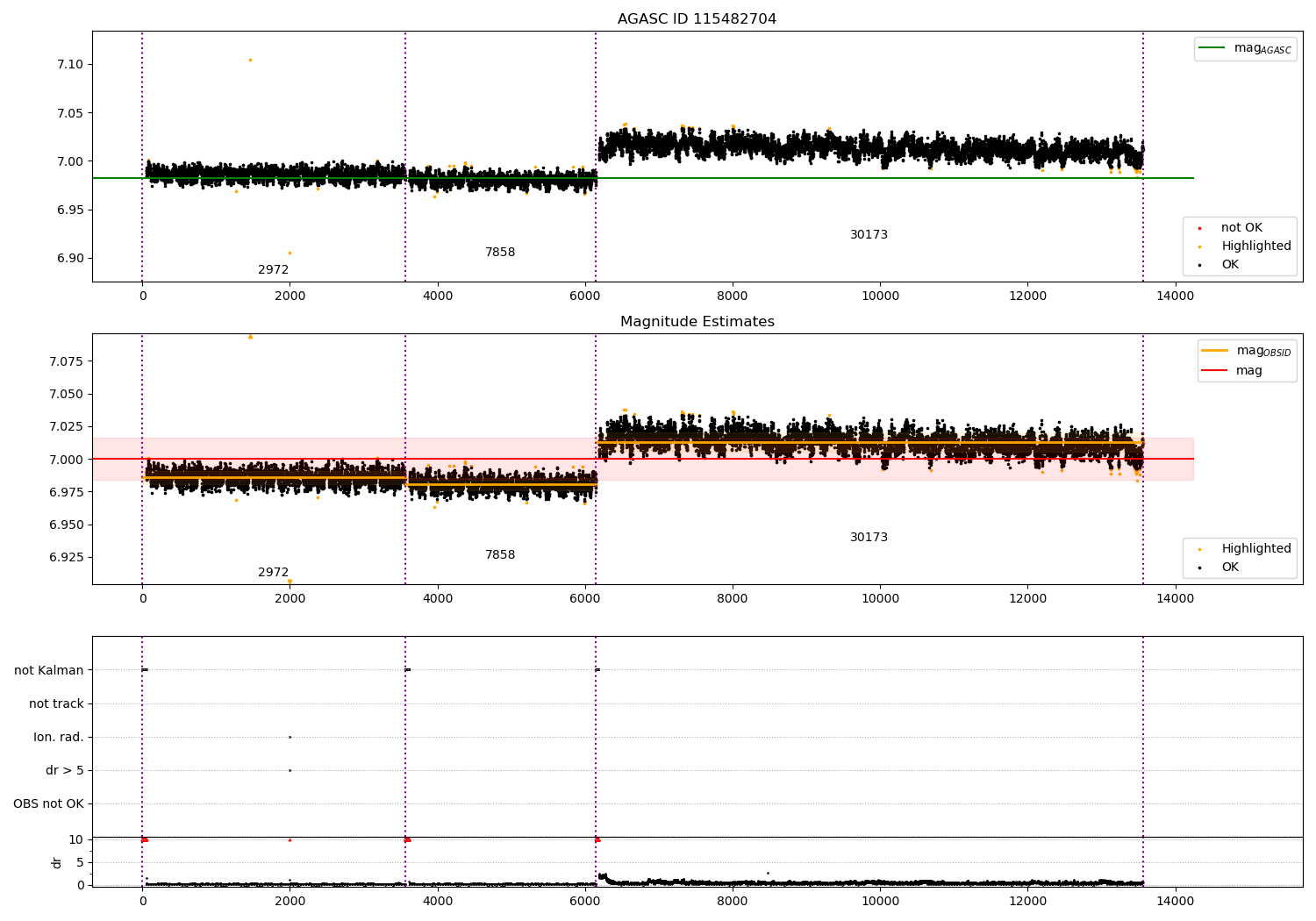The image size is (1316, 921).
Task: Click the mag OBSID legend entry
Action: (x=1247, y=351)
